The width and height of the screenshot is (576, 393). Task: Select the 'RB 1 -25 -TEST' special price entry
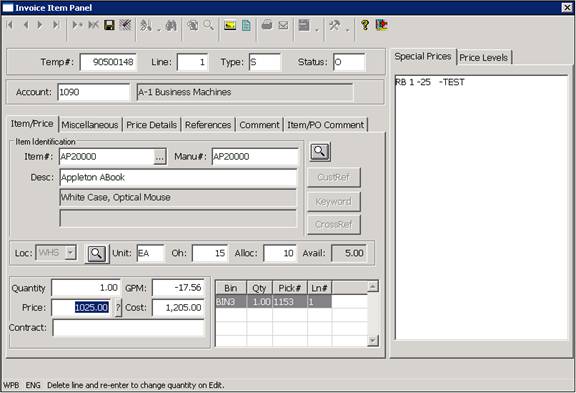tap(430, 82)
